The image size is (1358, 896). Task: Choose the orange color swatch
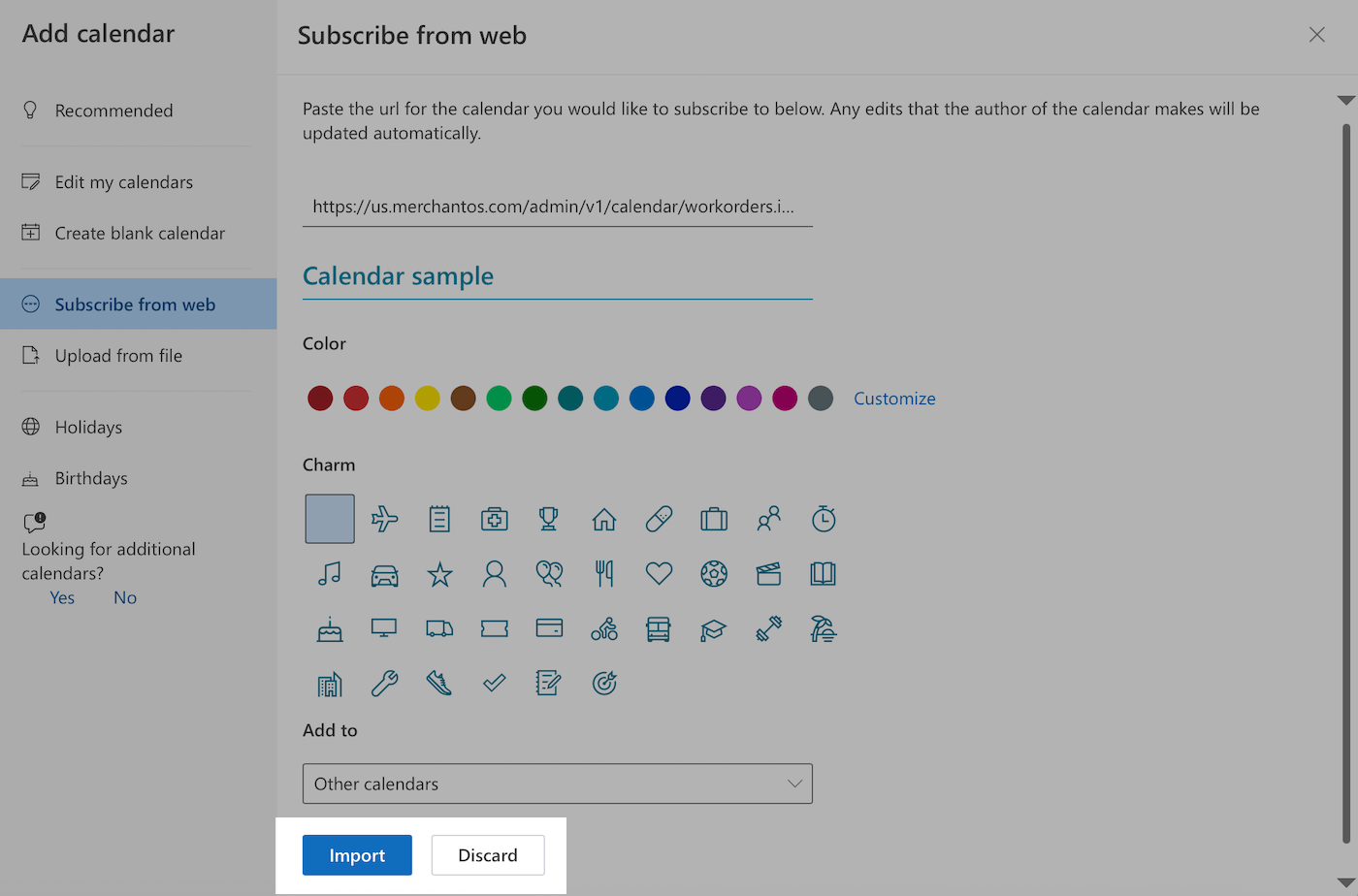[x=392, y=399]
